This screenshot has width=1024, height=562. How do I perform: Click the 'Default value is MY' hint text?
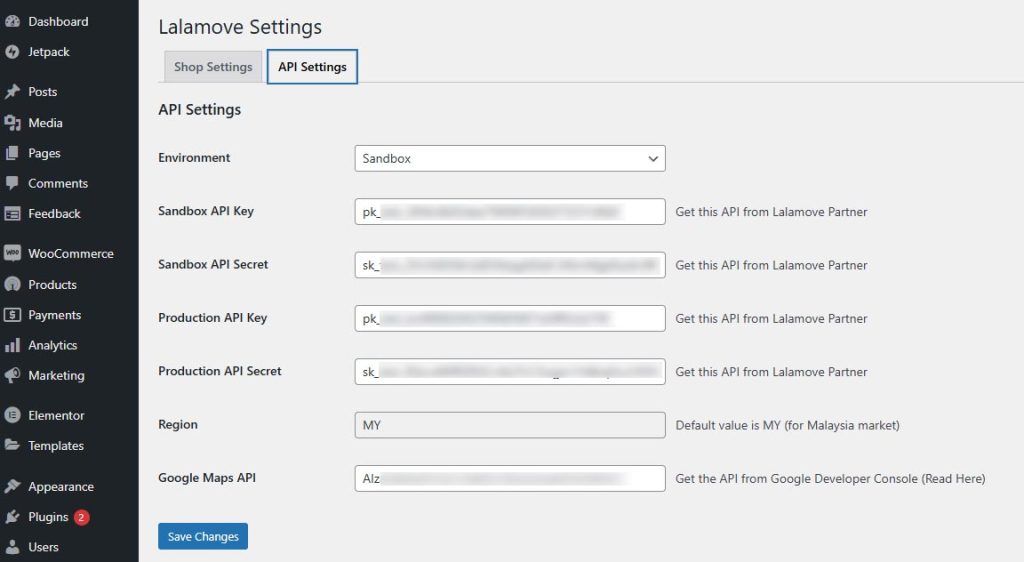788,425
